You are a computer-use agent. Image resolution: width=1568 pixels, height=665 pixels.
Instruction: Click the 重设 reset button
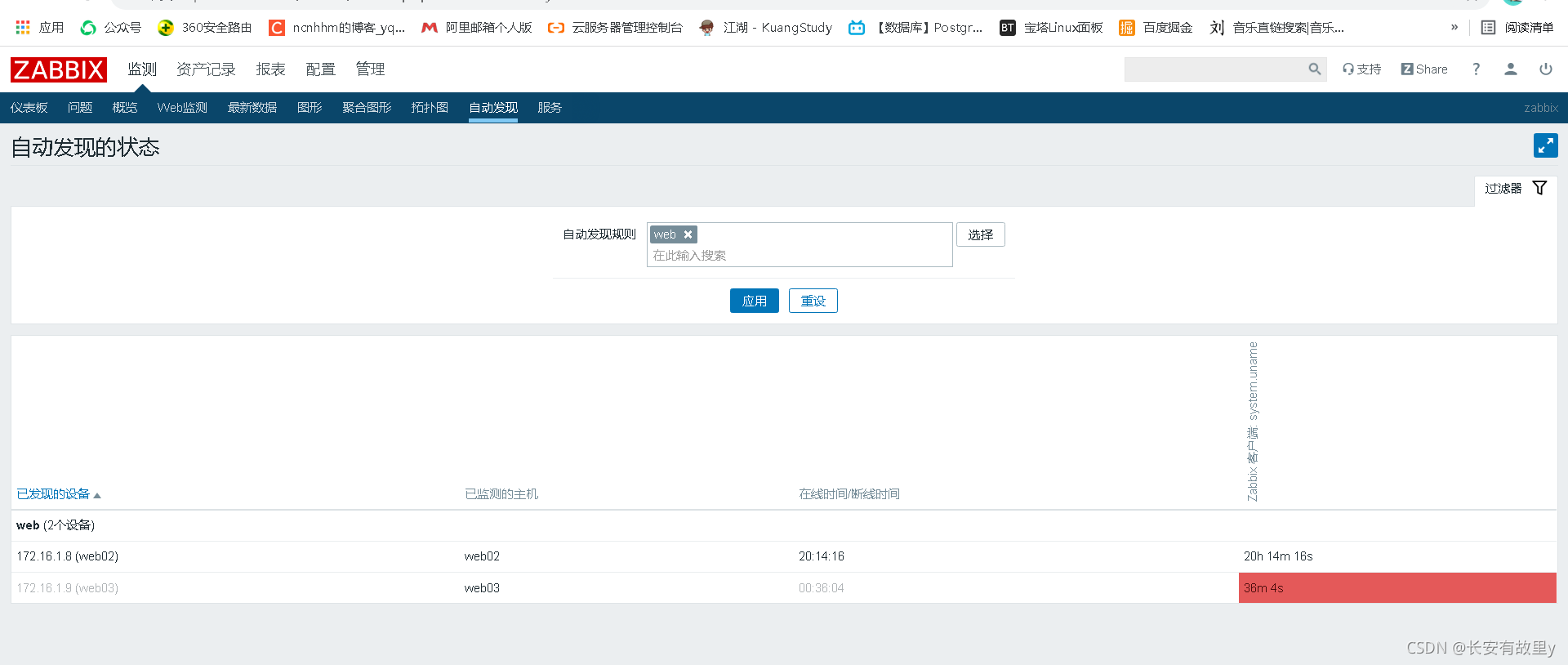[813, 301]
